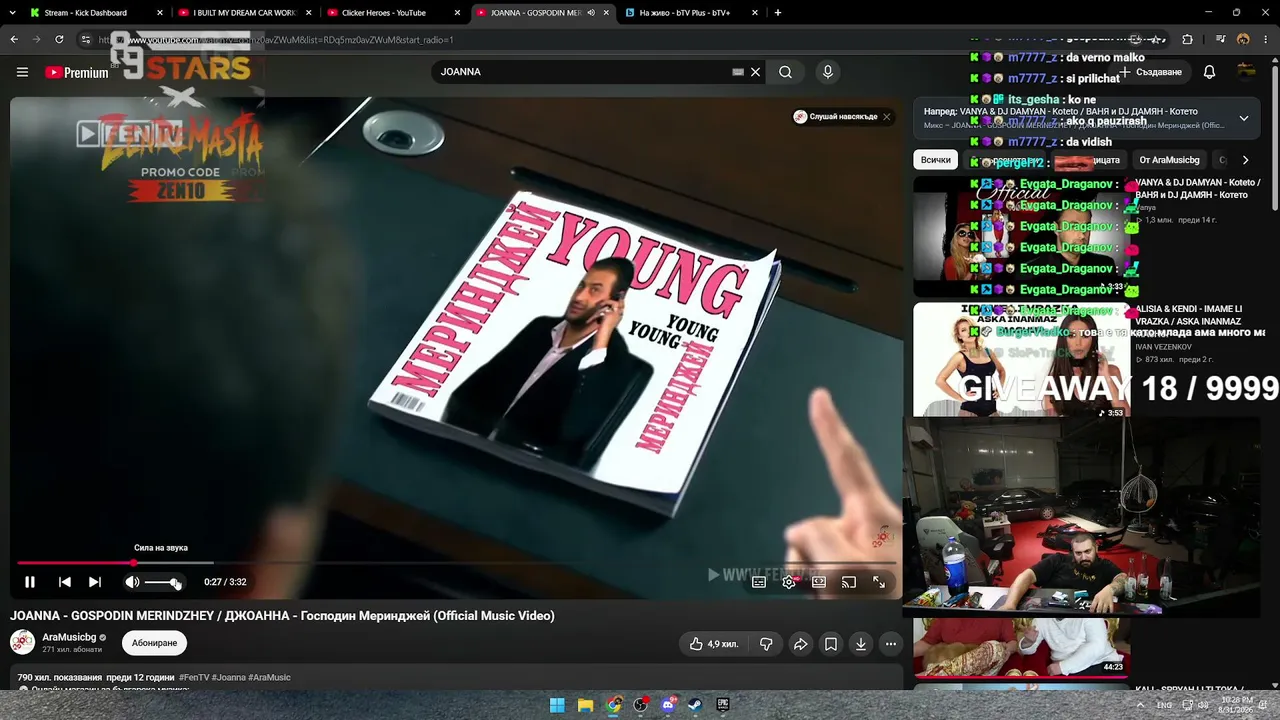
Task: Share the video
Action: [800, 644]
